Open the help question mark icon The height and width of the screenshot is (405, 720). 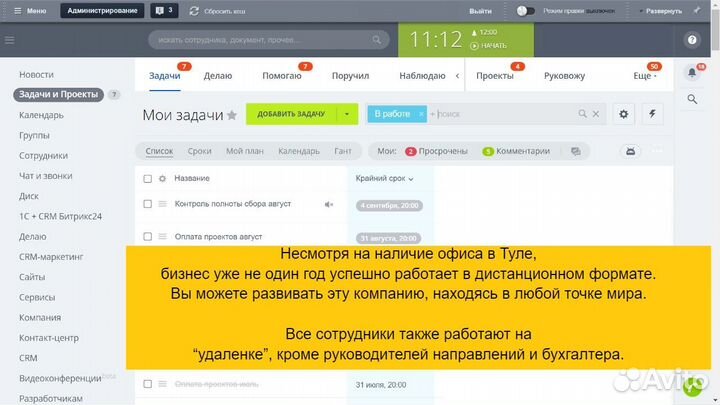692,40
